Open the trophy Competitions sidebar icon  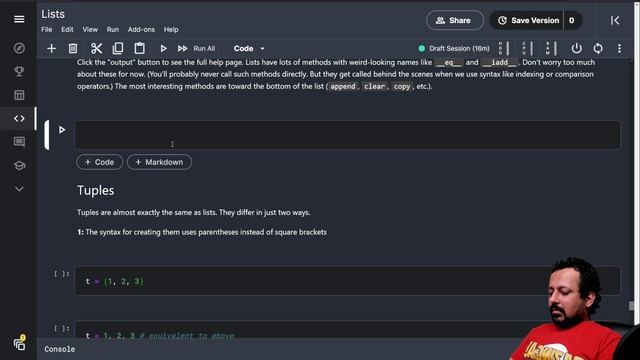[19, 71]
